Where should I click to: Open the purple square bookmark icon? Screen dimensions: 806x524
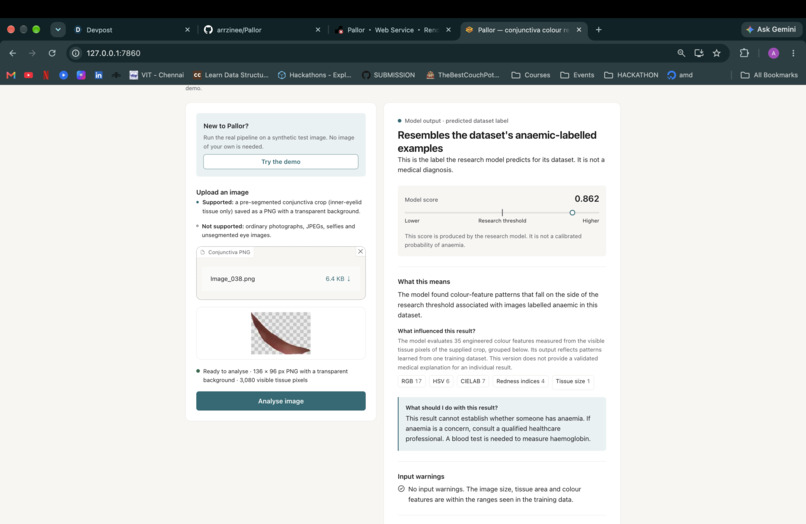click(x=81, y=75)
